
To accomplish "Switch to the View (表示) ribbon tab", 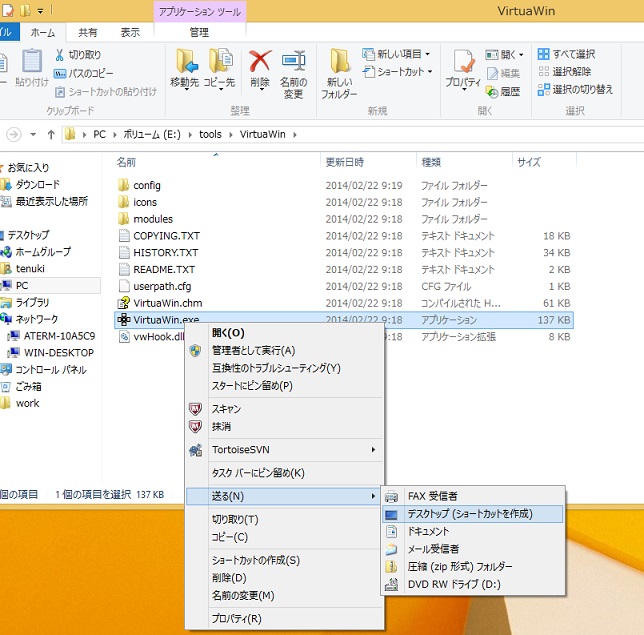I will click(x=130, y=32).
